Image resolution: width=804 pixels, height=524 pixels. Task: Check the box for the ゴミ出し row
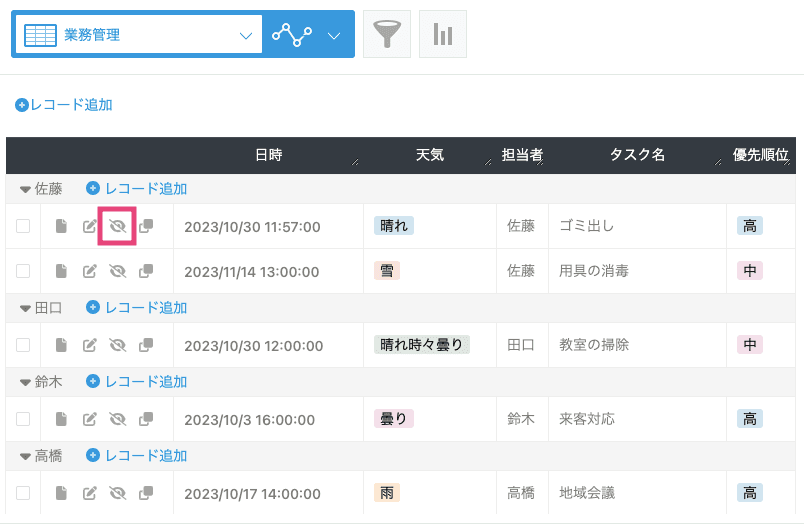(x=23, y=226)
